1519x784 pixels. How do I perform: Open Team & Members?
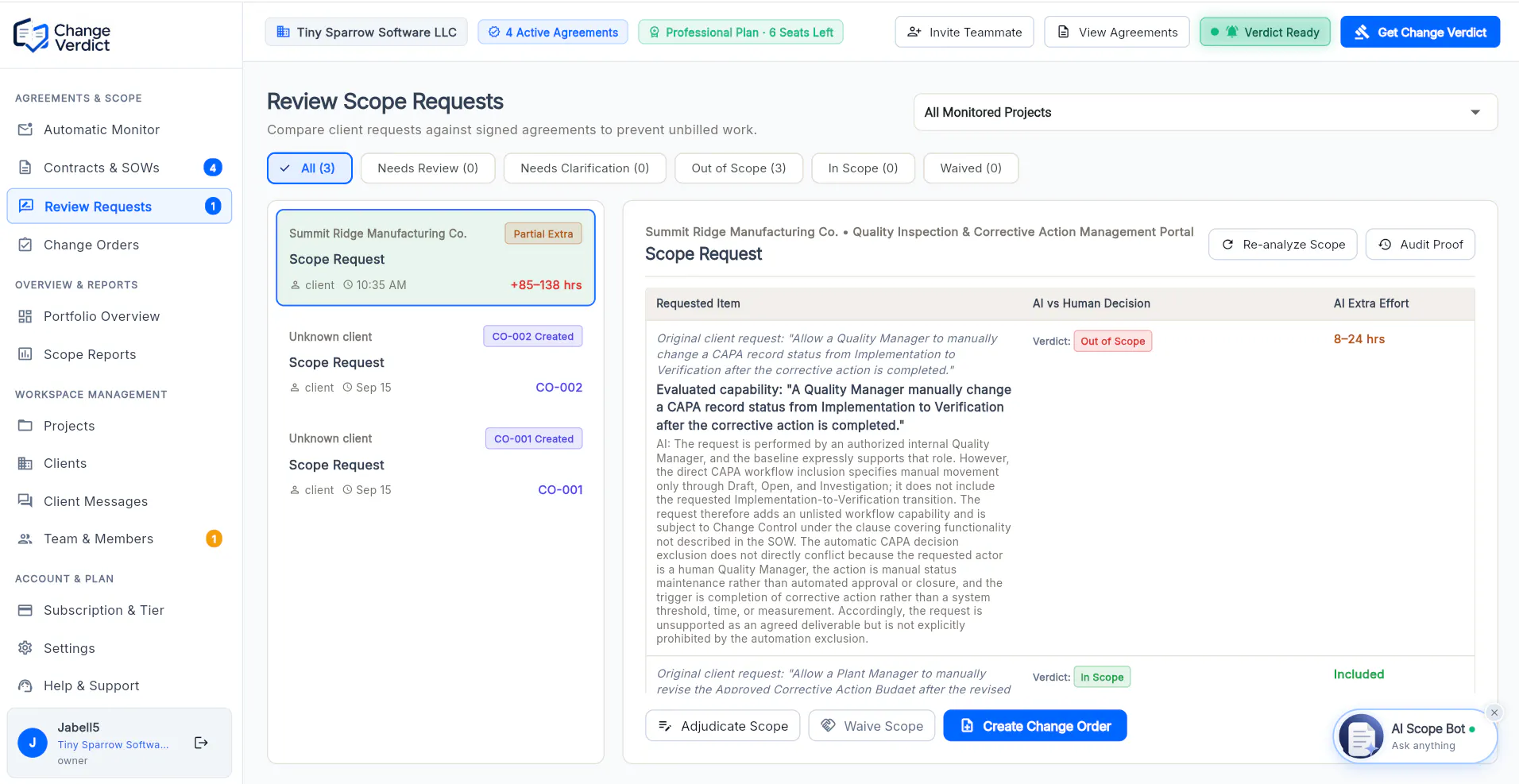point(119,539)
